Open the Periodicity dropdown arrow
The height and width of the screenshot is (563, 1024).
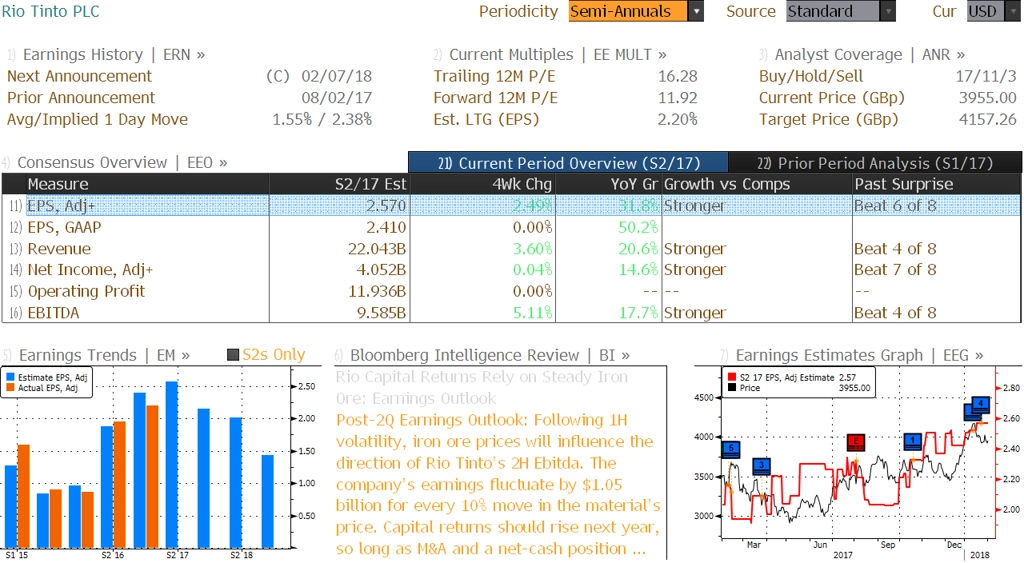(696, 11)
